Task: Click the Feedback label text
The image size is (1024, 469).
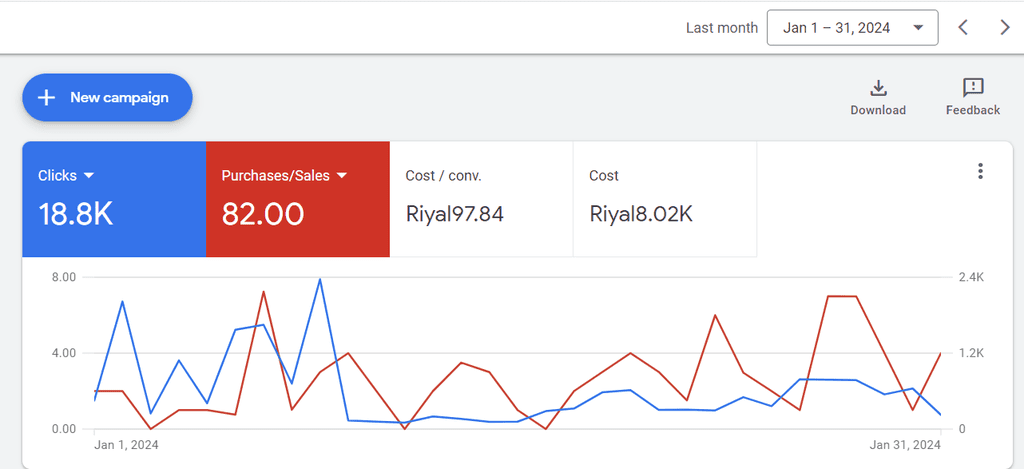Action: 973,110
